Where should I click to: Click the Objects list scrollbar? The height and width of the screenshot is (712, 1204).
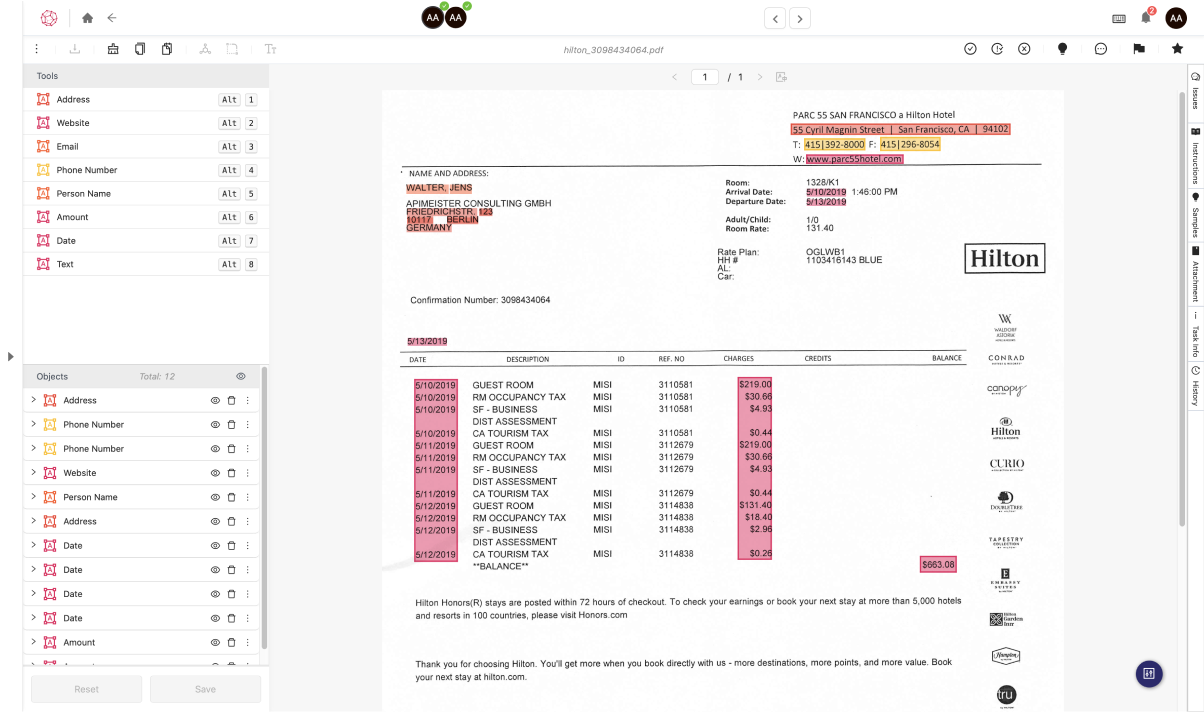[264, 508]
